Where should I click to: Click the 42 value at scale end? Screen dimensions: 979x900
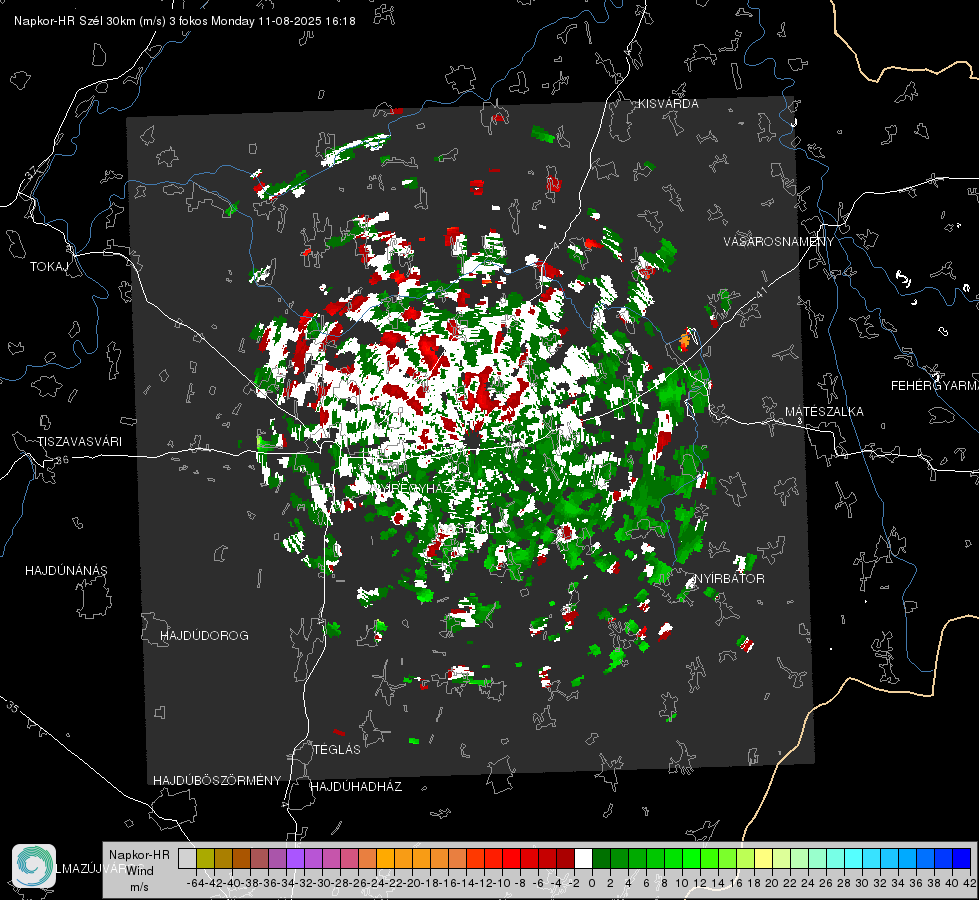(969, 884)
